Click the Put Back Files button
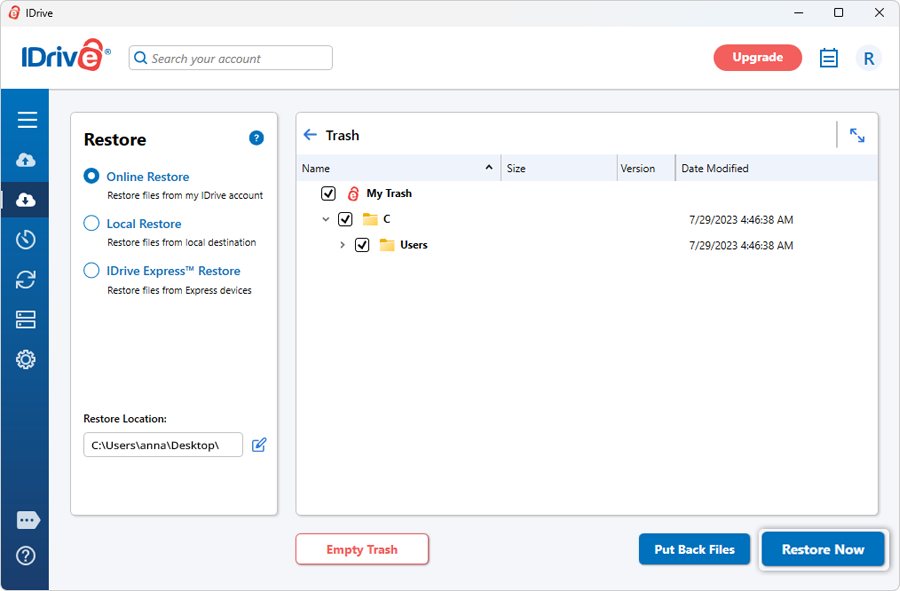This screenshot has height=591, width=900. point(694,549)
